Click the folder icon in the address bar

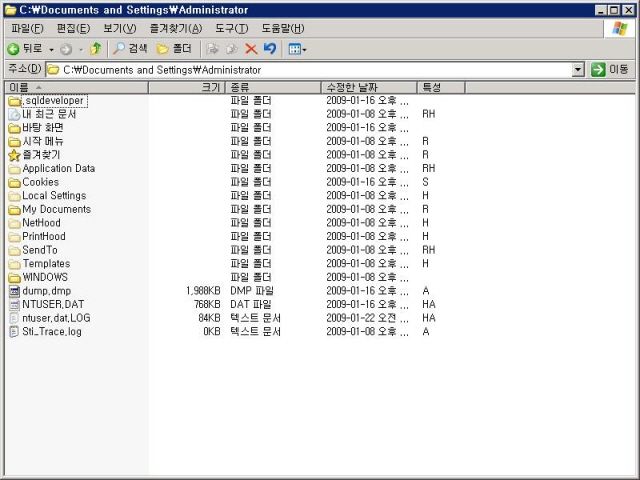(53, 70)
